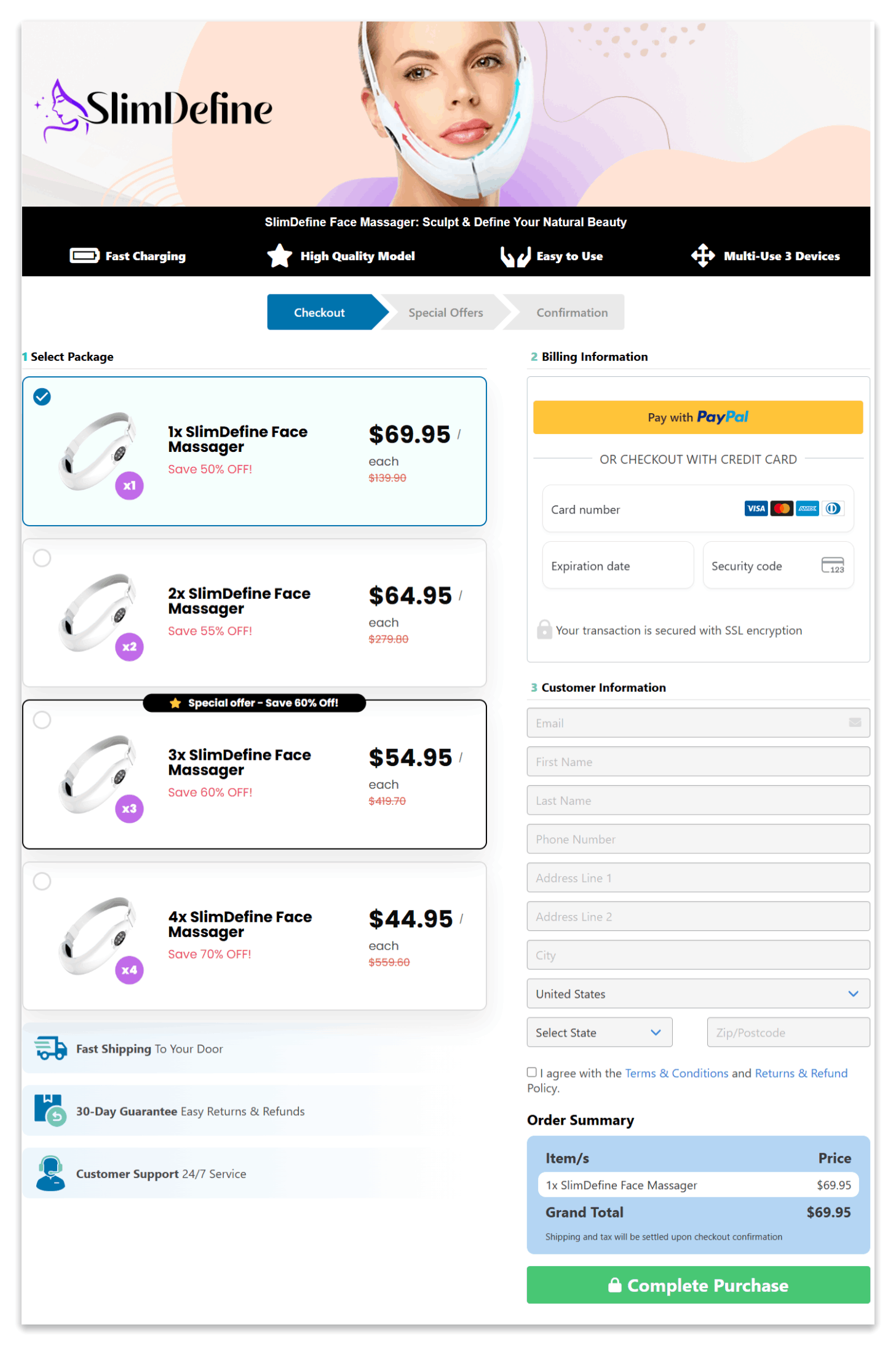The height and width of the screenshot is (1346, 896).
Task: Expand the Zip/Postcode field area
Action: [788, 1032]
